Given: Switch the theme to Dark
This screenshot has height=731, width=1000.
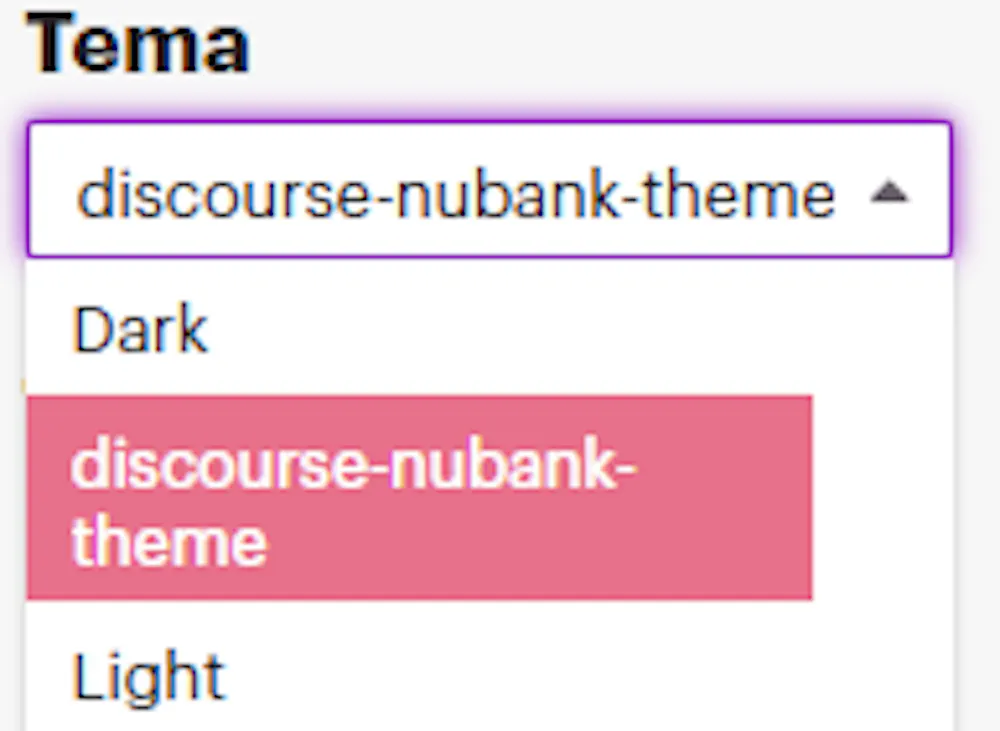Looking at the screenshot, I should [x=140, y=330].
